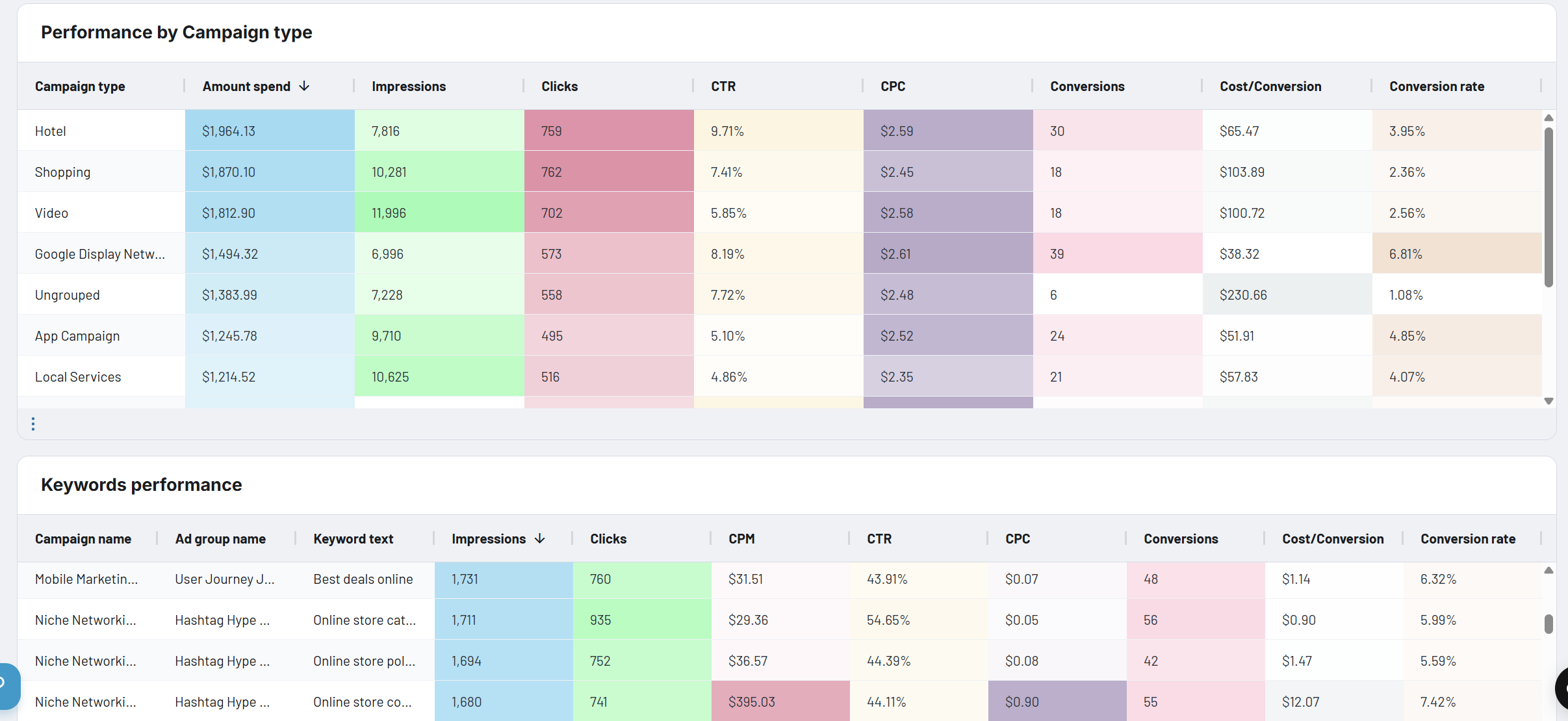The height and width of the screenshot is (721, 1568).
Task: Sort keywords by the Cost/Conversion column
Action: click(1333, 538)
